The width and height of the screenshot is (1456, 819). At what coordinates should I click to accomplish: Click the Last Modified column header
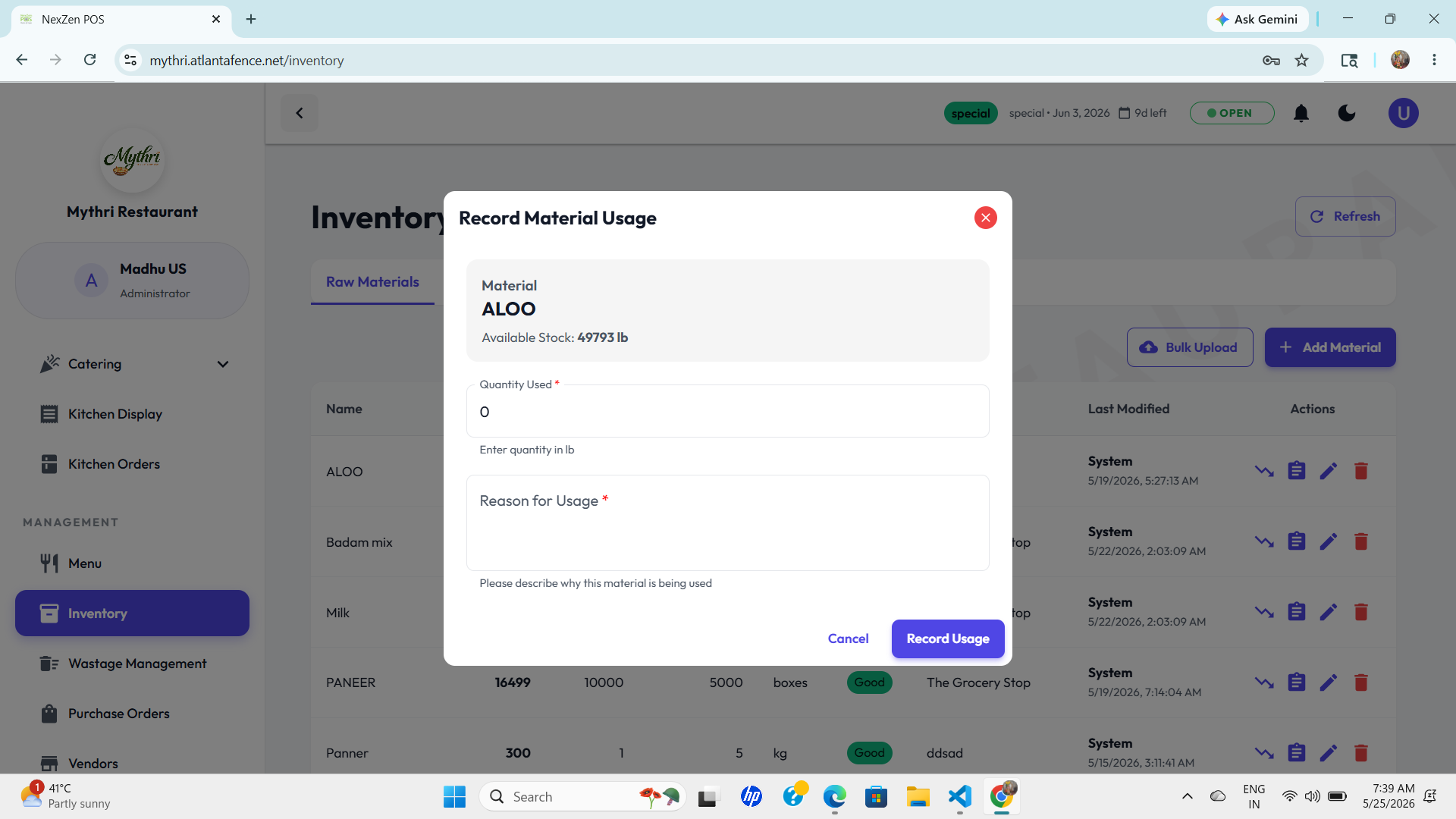[1128, 409]
